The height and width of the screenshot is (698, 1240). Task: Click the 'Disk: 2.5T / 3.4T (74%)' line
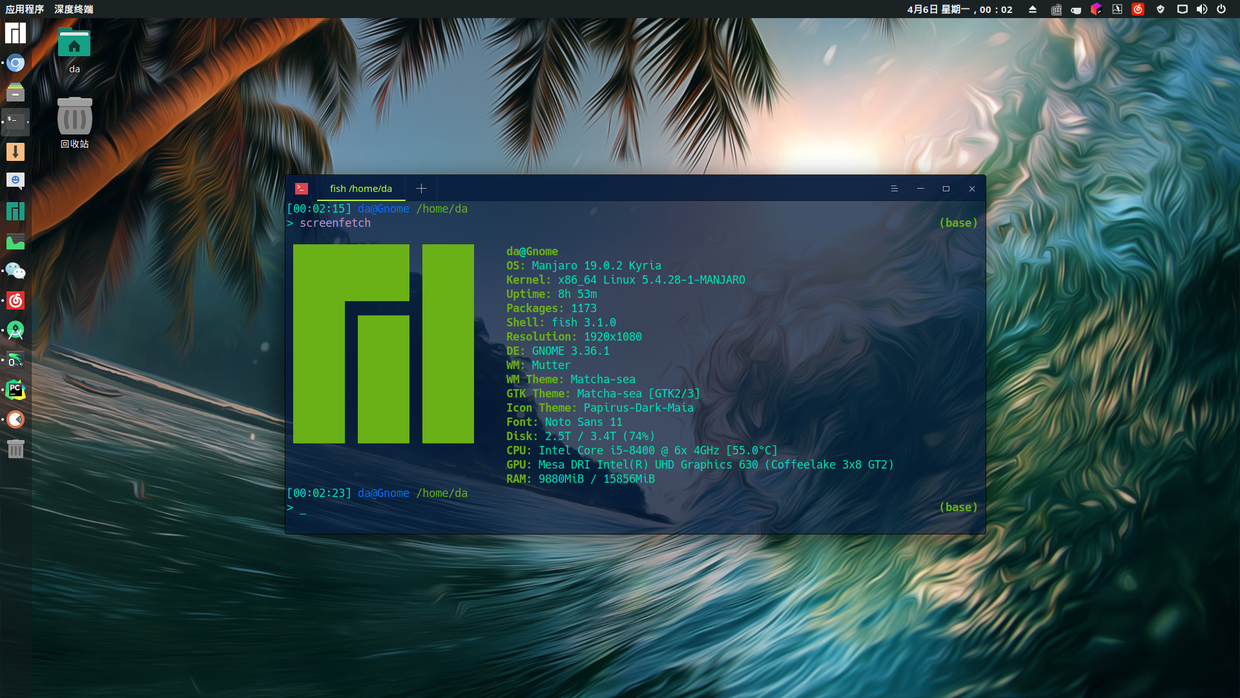[x=581, y=436]
